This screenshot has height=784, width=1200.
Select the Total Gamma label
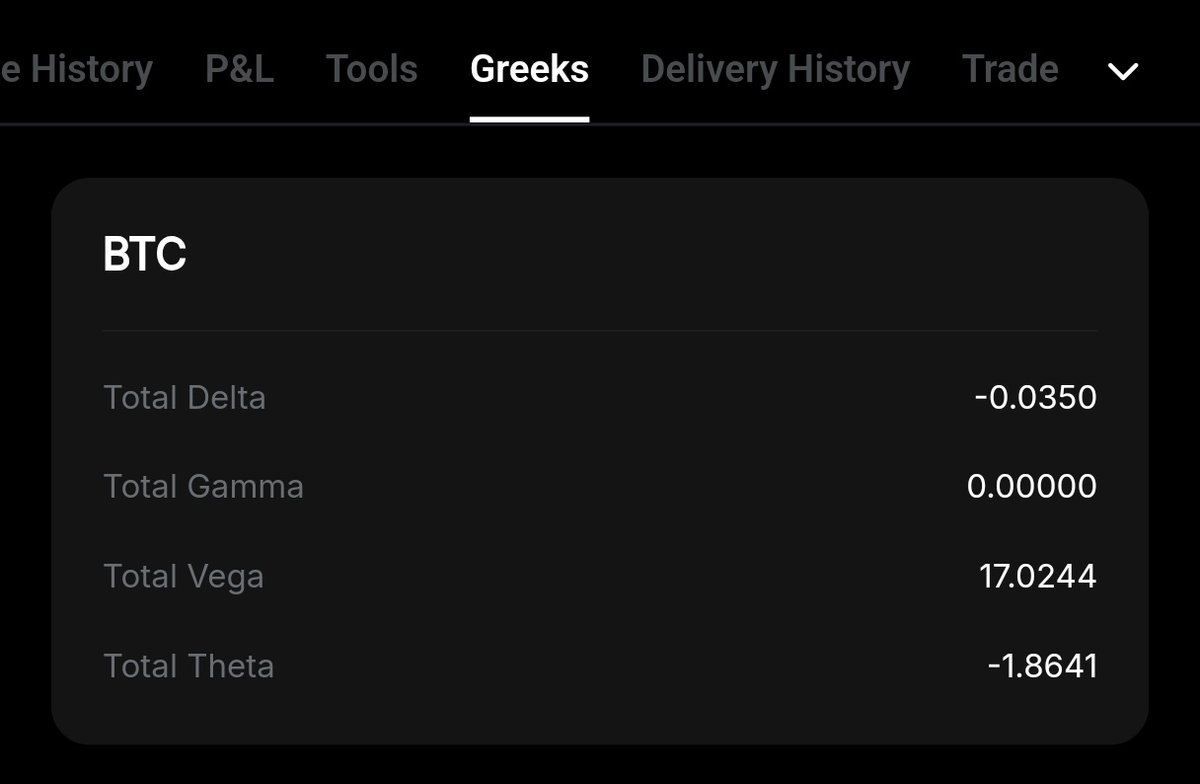coord(203,487)
